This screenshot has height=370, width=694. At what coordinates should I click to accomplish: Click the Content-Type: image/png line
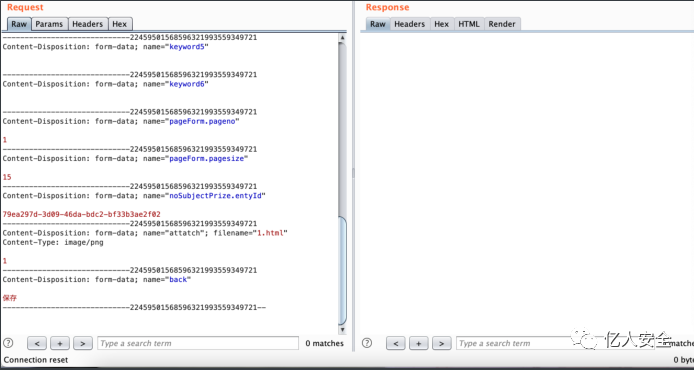tap(53, 242)
